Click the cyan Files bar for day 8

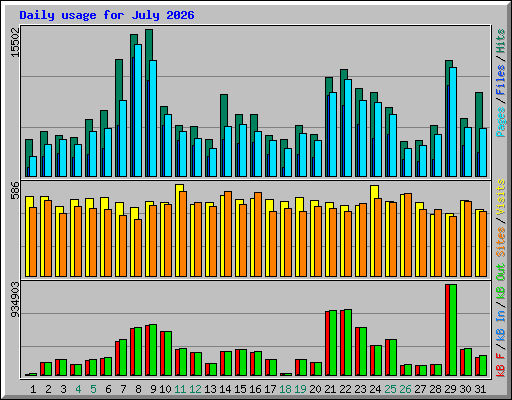(138, 110)
